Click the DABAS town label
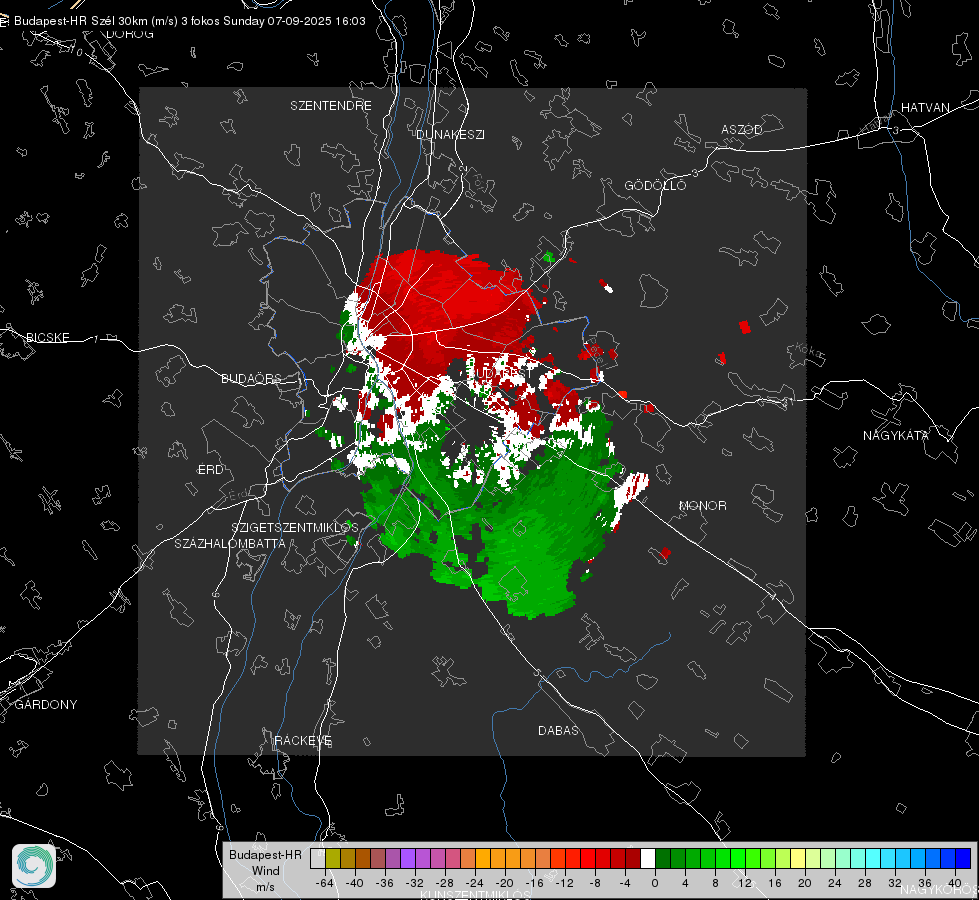The width and height of the screenshot is (979, 900). pos(558,730)
